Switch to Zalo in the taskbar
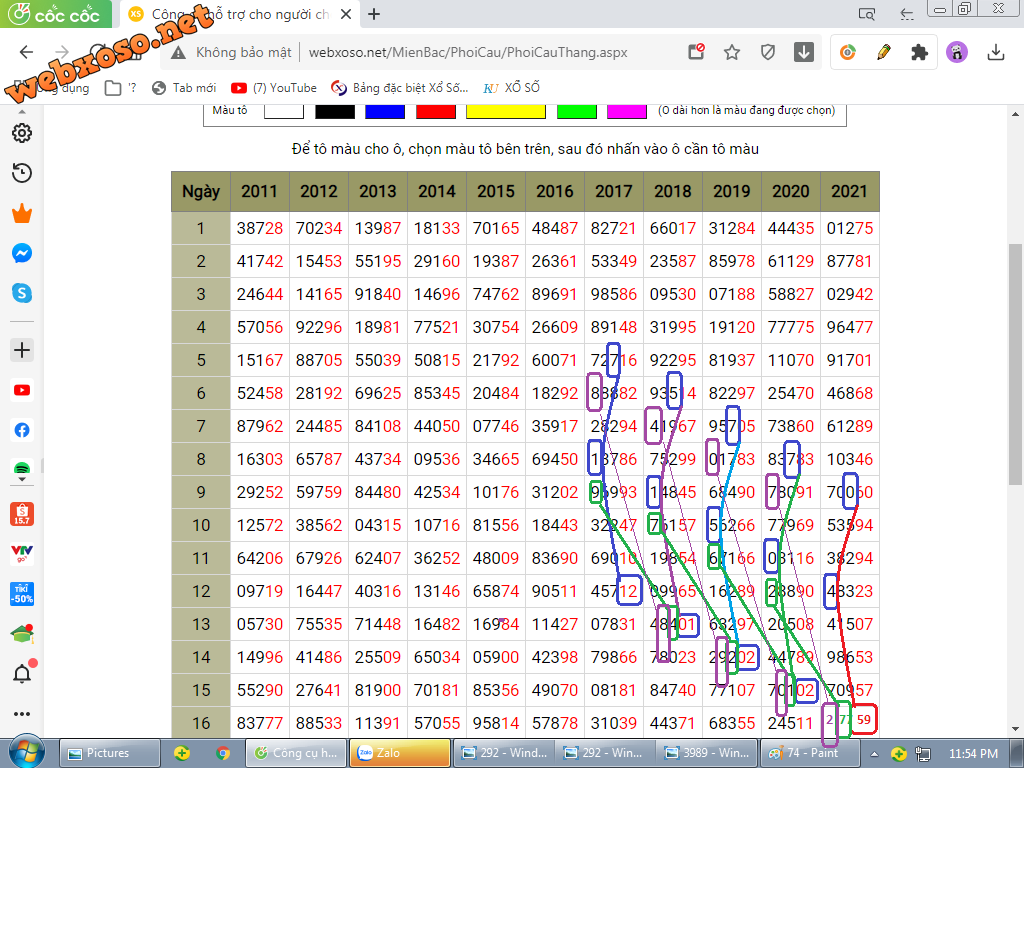The image size is (1036, 952). point(400,753)
